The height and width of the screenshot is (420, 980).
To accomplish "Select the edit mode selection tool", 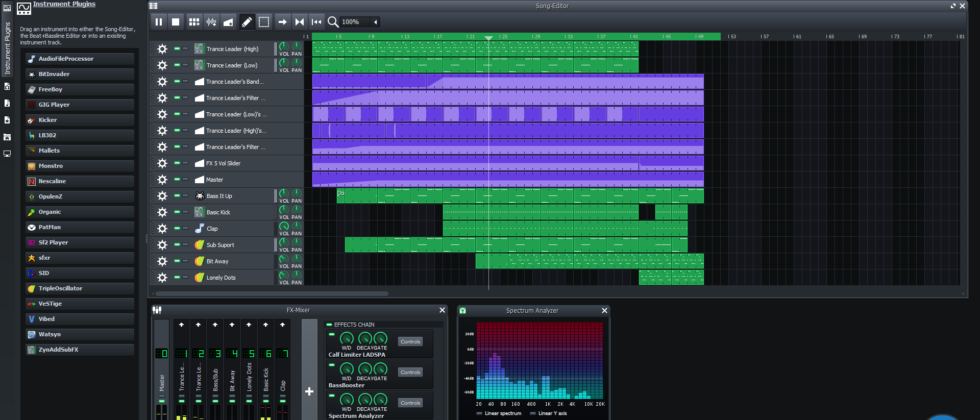I will [x=264, y=21].
